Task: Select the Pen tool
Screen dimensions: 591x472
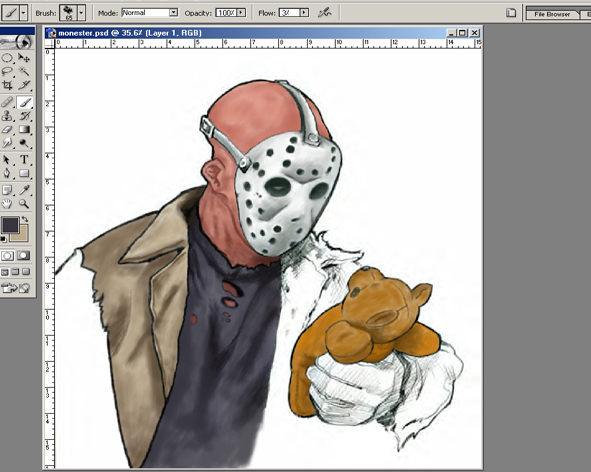Action: point(8,173)
